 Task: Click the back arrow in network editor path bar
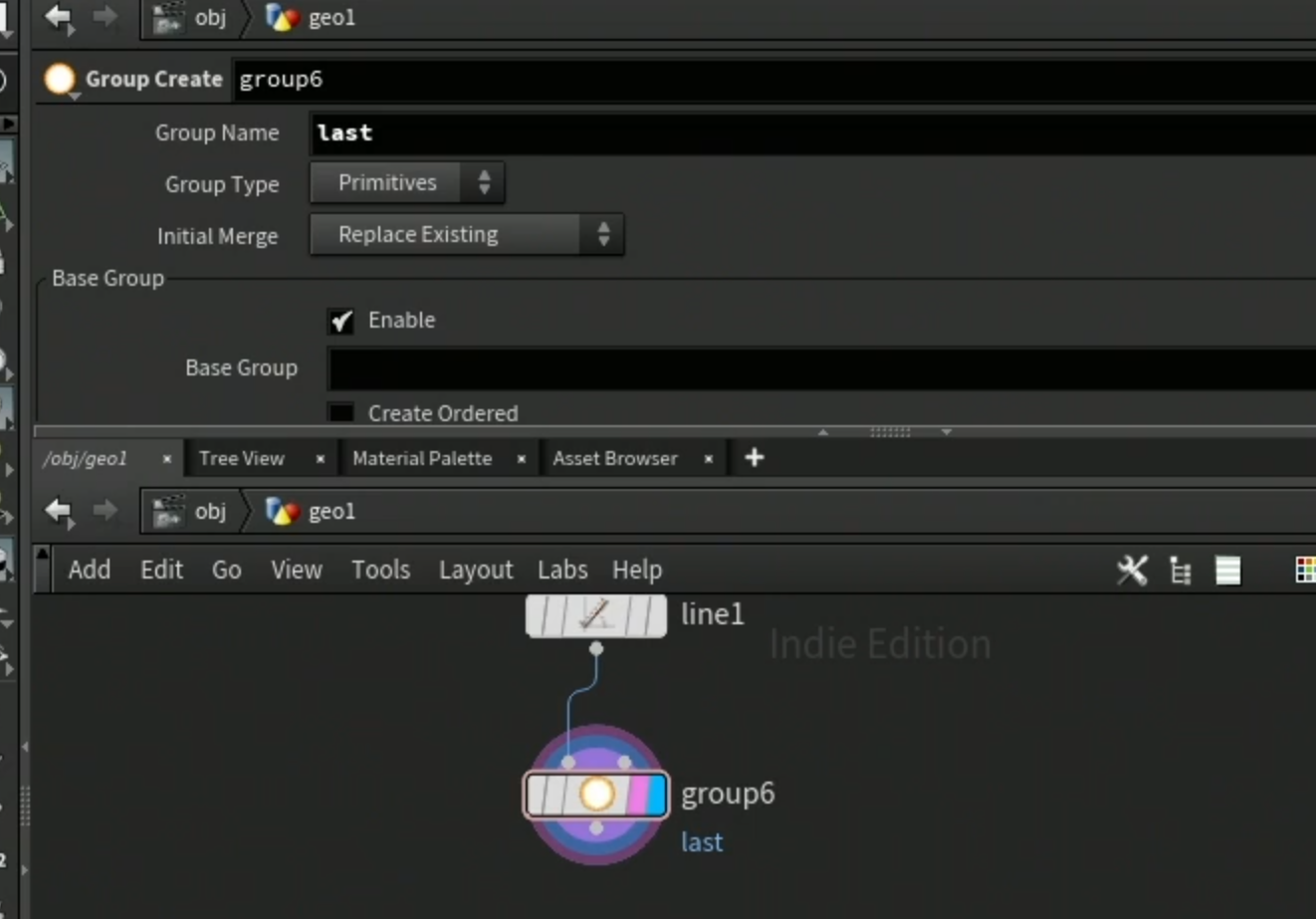[59, 511]
